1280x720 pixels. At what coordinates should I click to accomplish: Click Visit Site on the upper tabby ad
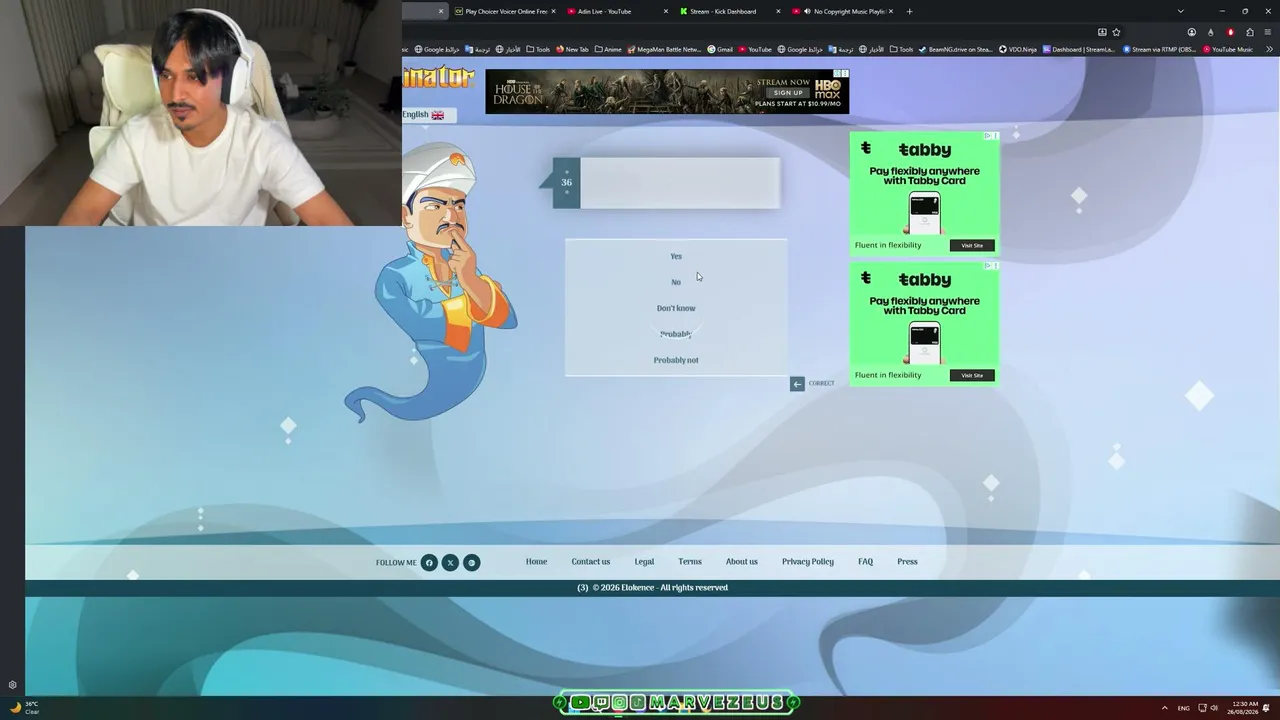(972, 245)
